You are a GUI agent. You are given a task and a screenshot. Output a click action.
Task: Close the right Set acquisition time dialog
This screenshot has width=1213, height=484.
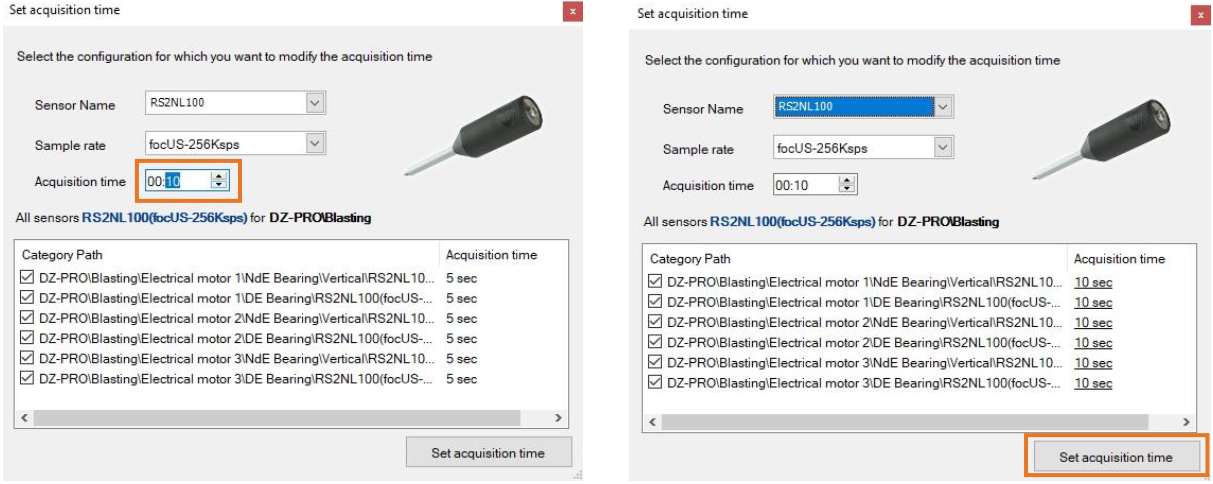[x=1200, y=15]
